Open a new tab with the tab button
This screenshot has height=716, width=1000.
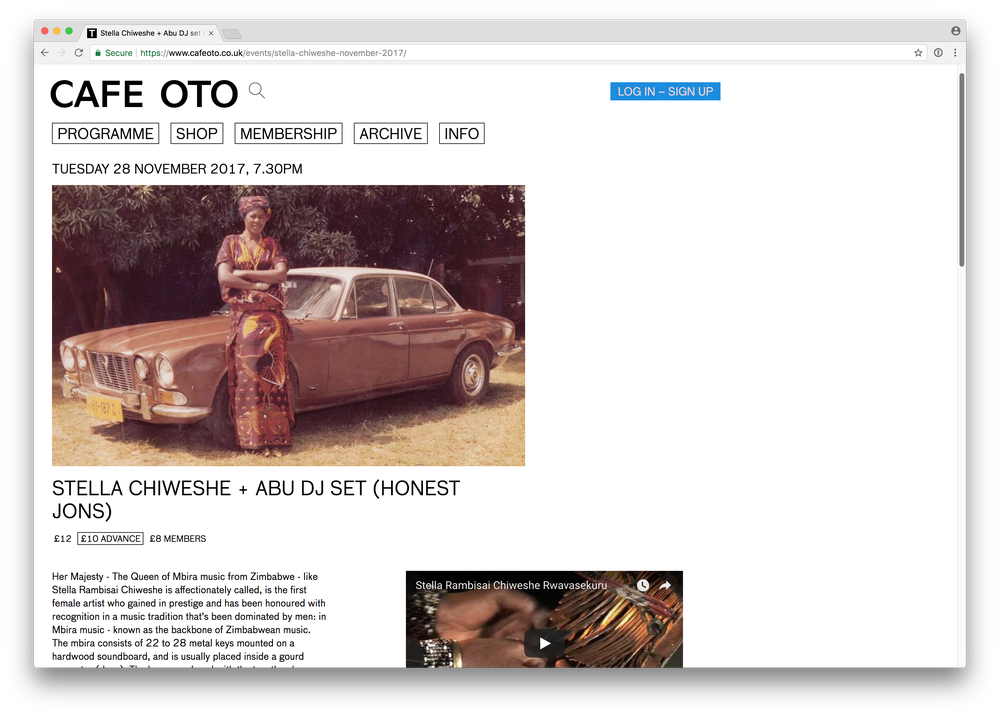click(x=232, y=34)
